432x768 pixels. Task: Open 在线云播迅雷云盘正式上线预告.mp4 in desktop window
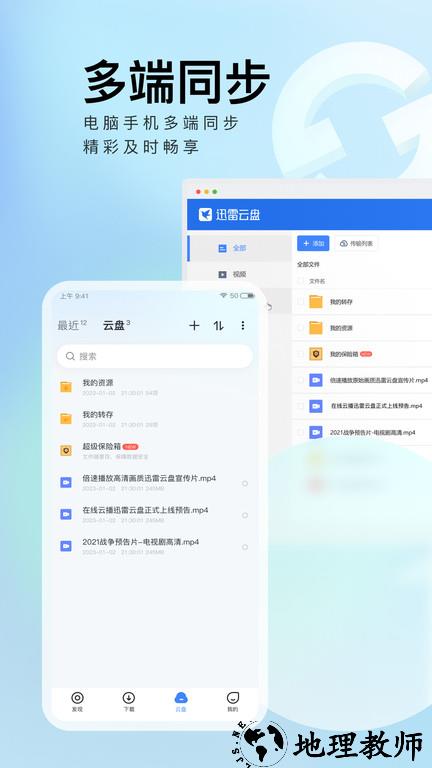point(376,406)
